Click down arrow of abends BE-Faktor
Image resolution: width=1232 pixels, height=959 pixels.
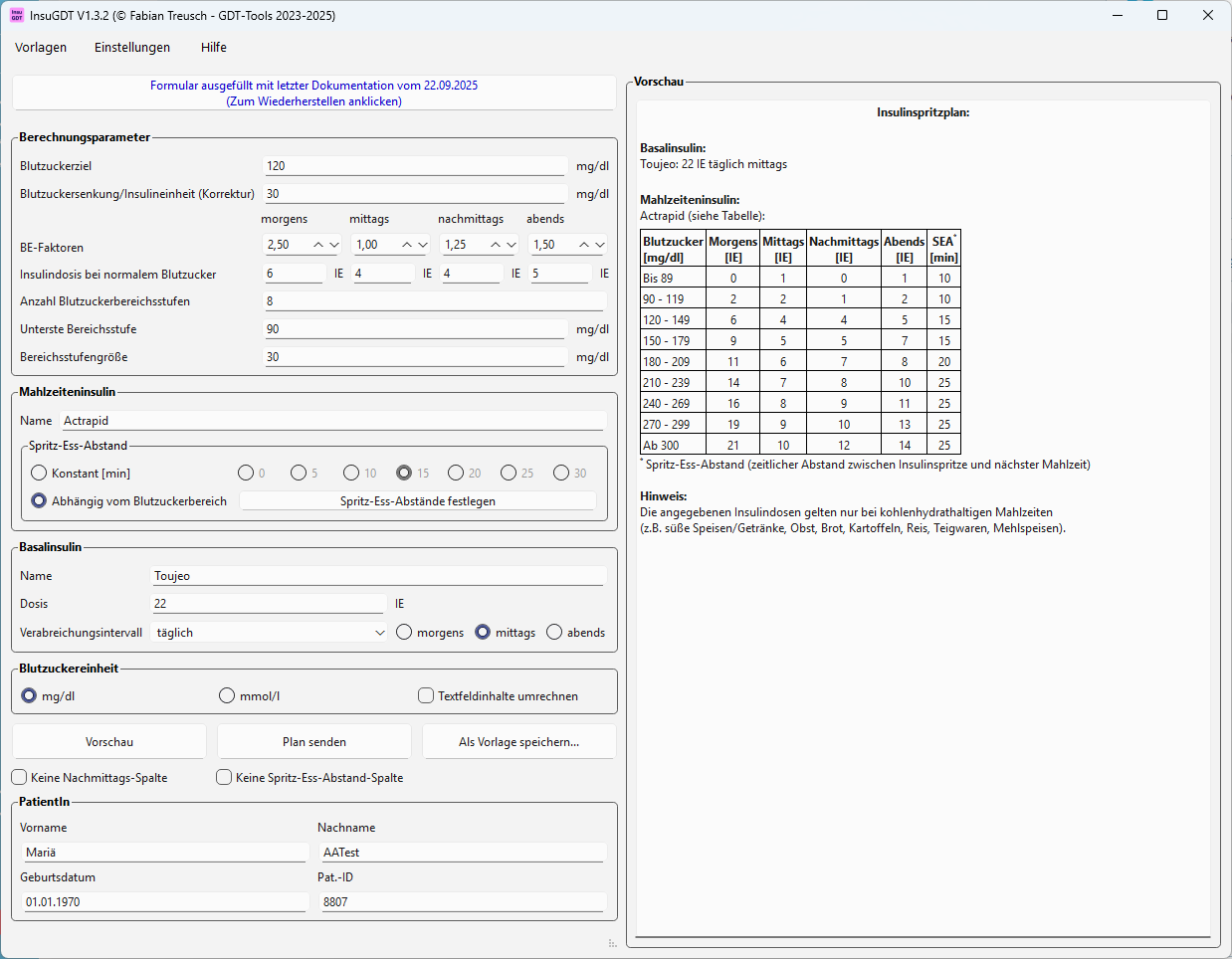600,245
